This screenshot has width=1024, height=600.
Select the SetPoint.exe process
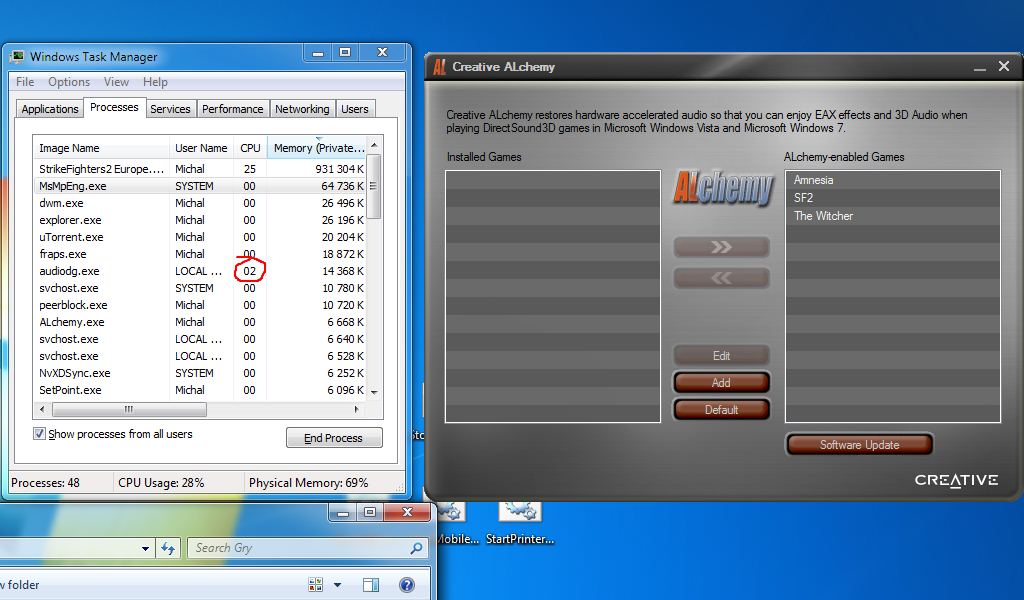pos(200,390)
